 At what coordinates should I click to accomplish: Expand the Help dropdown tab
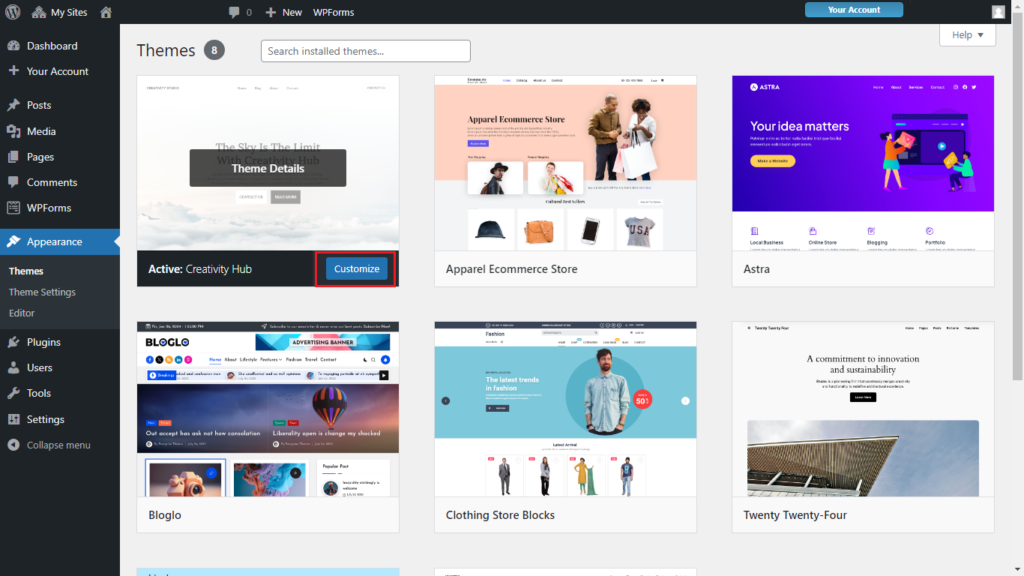click(x=967, y=35)
